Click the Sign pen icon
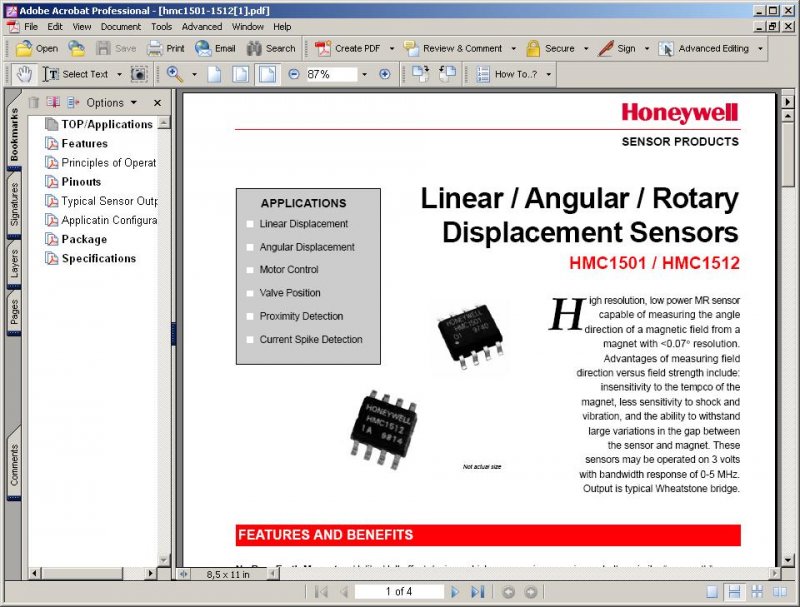Image resolution: width=800 pixels, height=607 pixels. pos(606,48)
